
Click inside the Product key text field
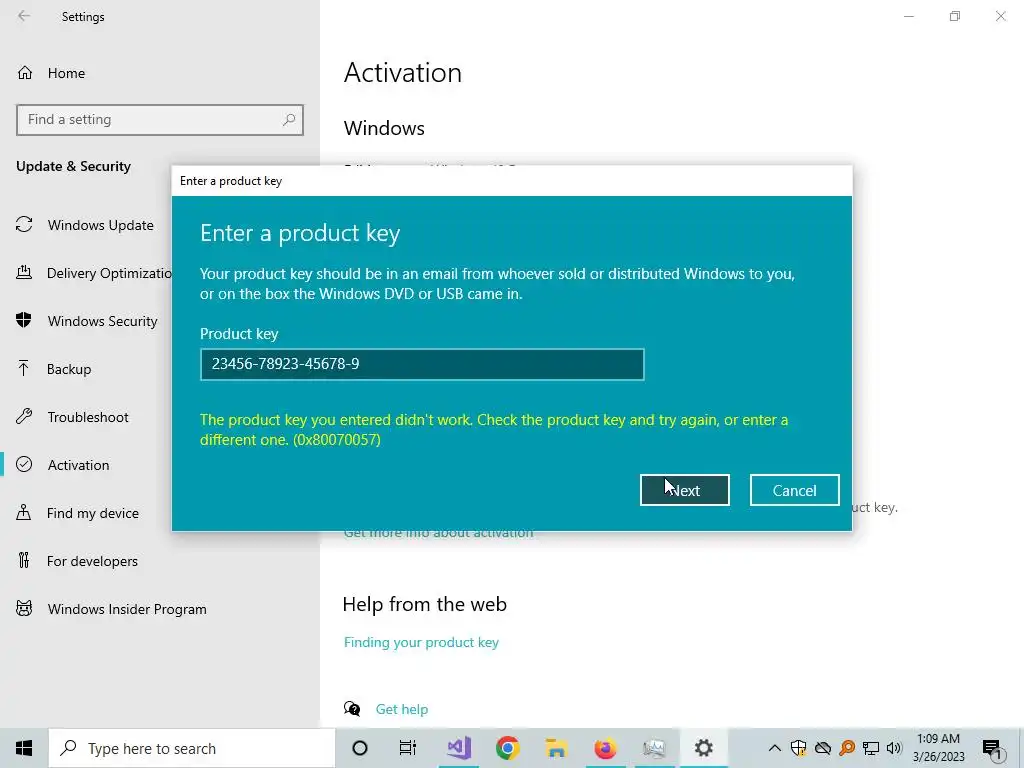click(422, 364)
